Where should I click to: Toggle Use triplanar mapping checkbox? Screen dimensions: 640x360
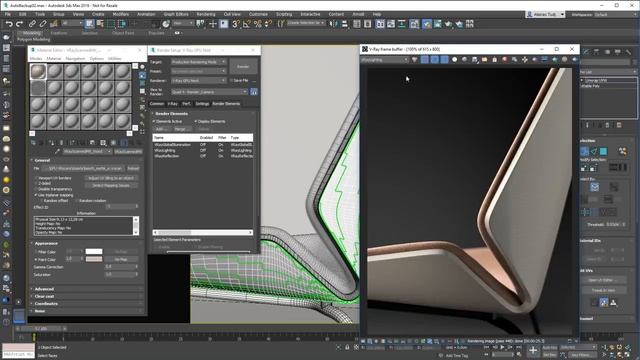(x=36, y=195)
